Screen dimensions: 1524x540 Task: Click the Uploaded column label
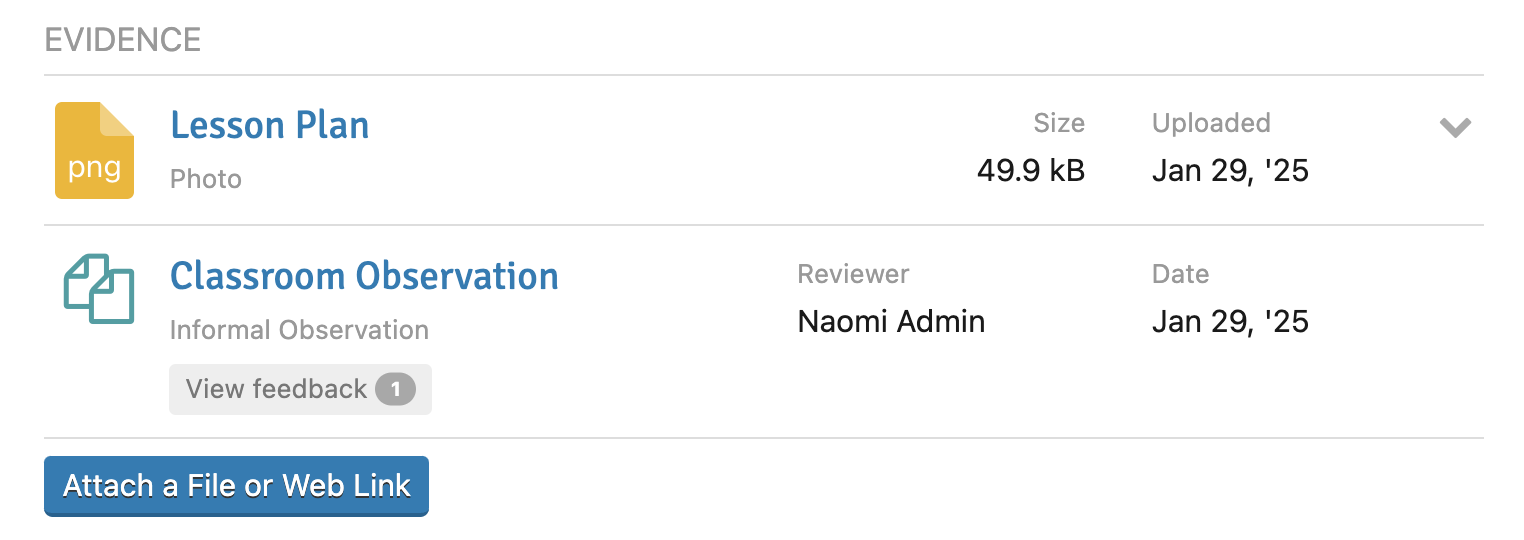[1211, 123]
